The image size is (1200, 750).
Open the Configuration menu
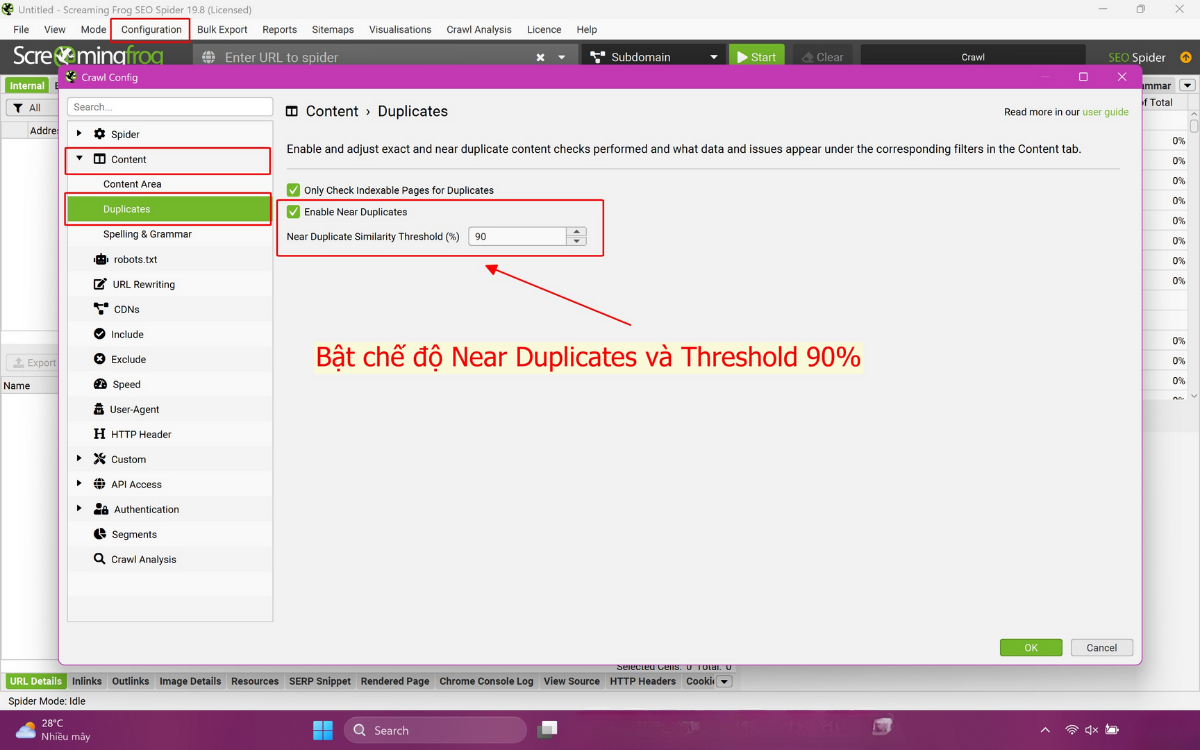pos(151,30)
